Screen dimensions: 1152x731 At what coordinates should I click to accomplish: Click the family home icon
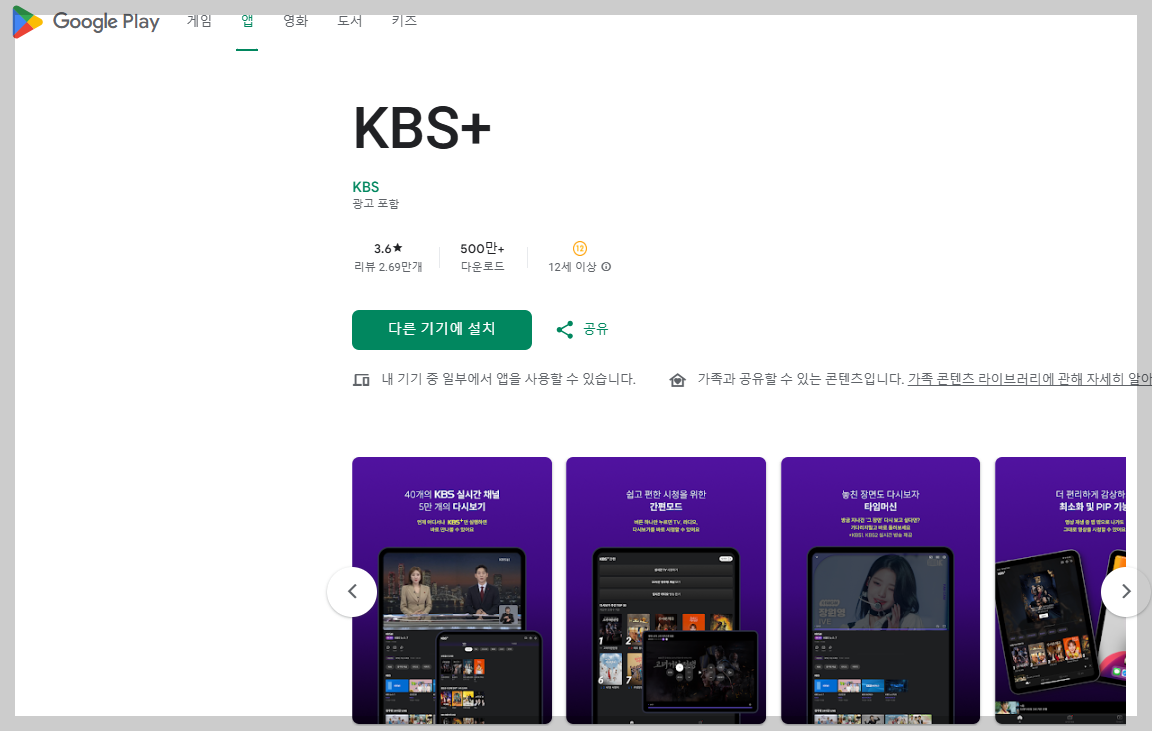click(677, 380)
